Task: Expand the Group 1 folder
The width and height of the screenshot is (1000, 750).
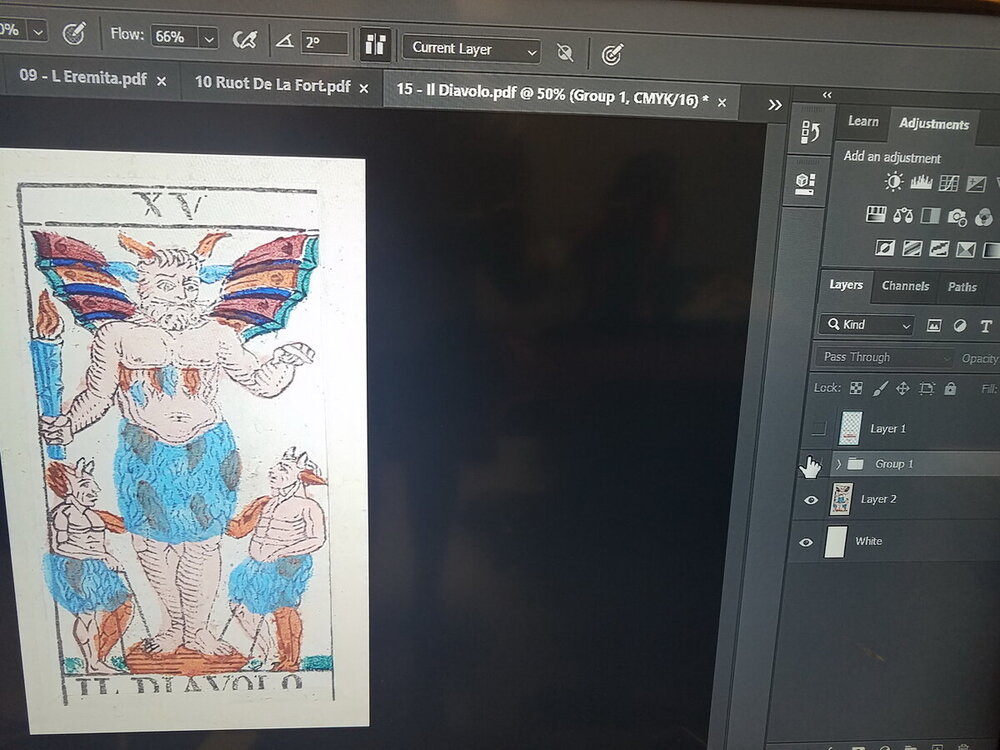Action: tap(838, 464)
